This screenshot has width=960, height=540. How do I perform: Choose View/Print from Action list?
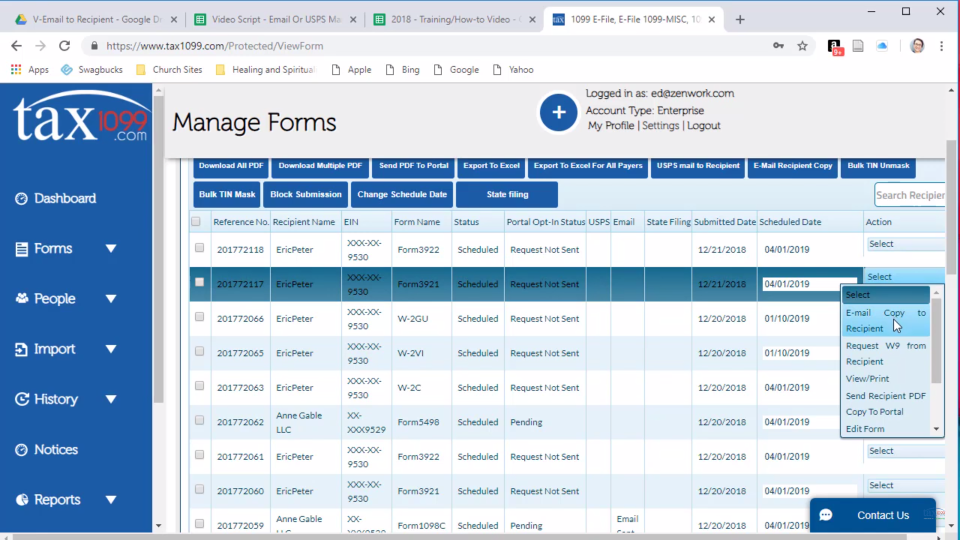click(886, 378)
